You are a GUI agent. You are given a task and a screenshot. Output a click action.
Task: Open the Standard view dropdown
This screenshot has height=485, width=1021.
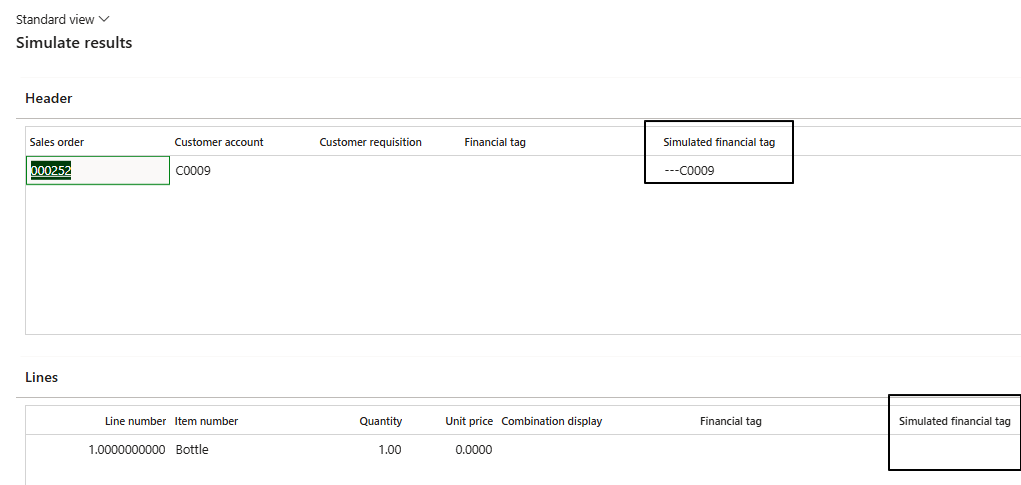point(62,19)
